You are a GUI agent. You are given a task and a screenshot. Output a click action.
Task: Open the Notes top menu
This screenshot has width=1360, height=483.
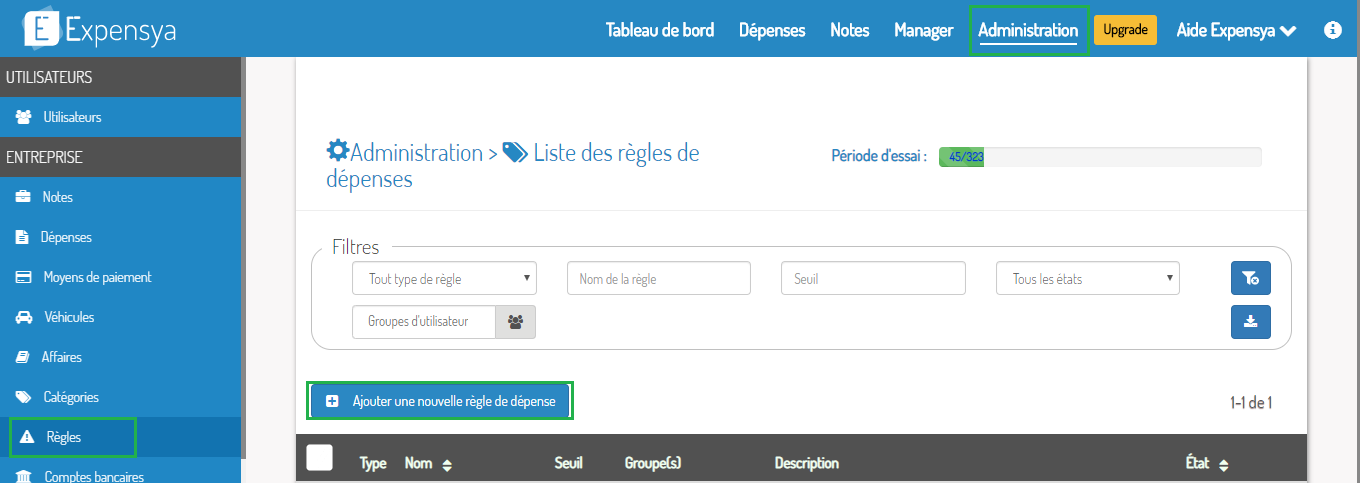850,30
